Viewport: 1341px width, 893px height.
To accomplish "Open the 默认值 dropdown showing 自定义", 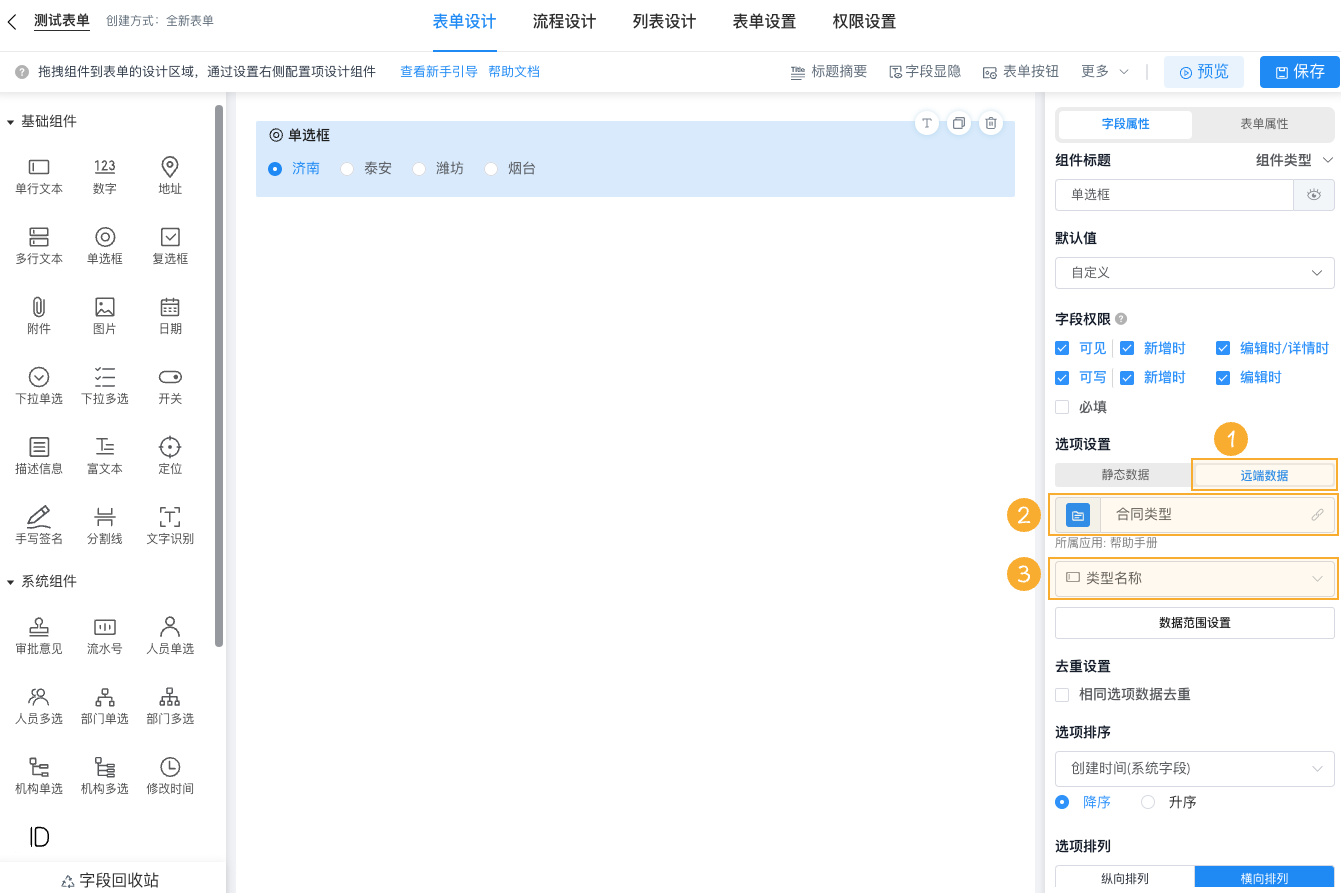I will [1194, 272].
